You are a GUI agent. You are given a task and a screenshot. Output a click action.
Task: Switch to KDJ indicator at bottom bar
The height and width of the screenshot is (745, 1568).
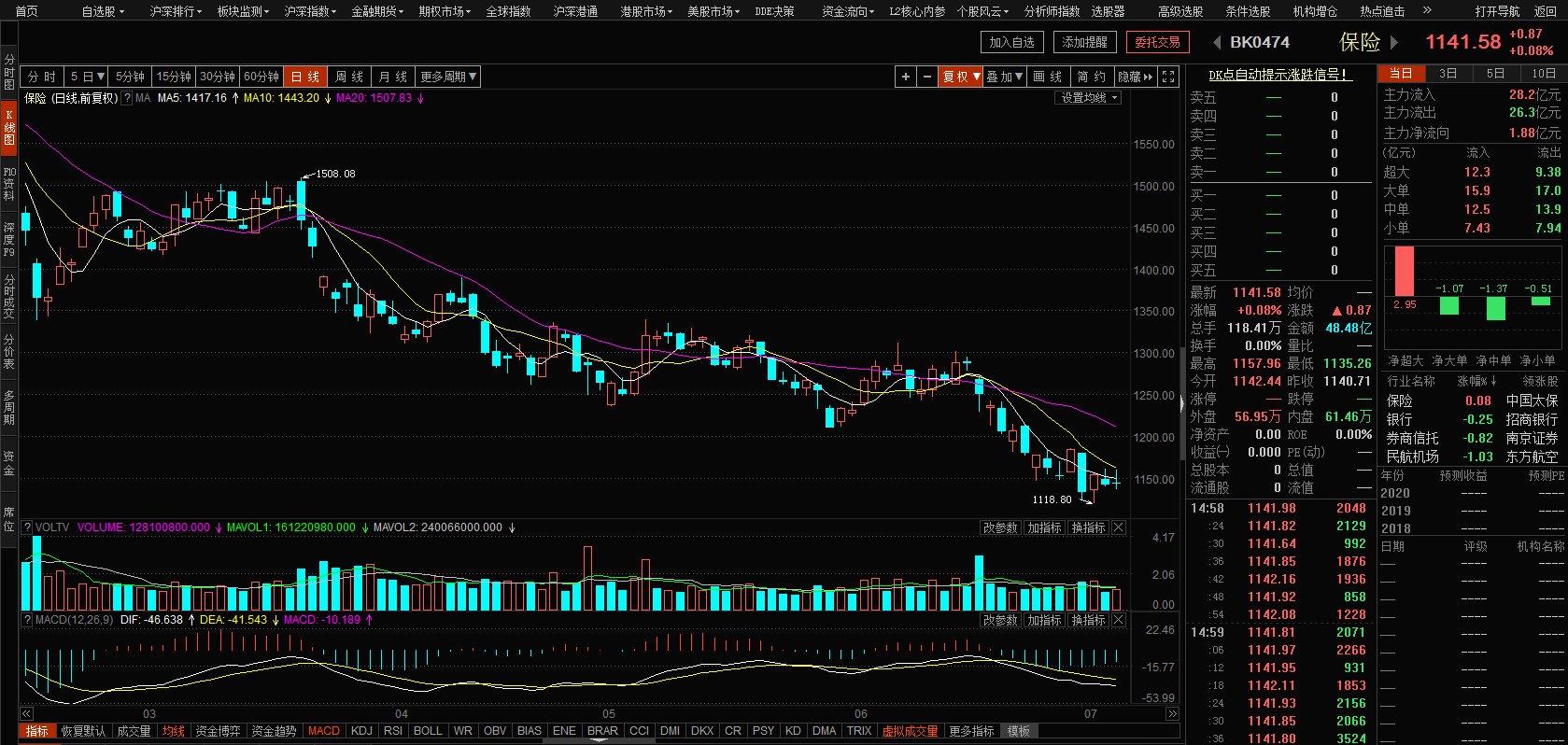(361, 731)
